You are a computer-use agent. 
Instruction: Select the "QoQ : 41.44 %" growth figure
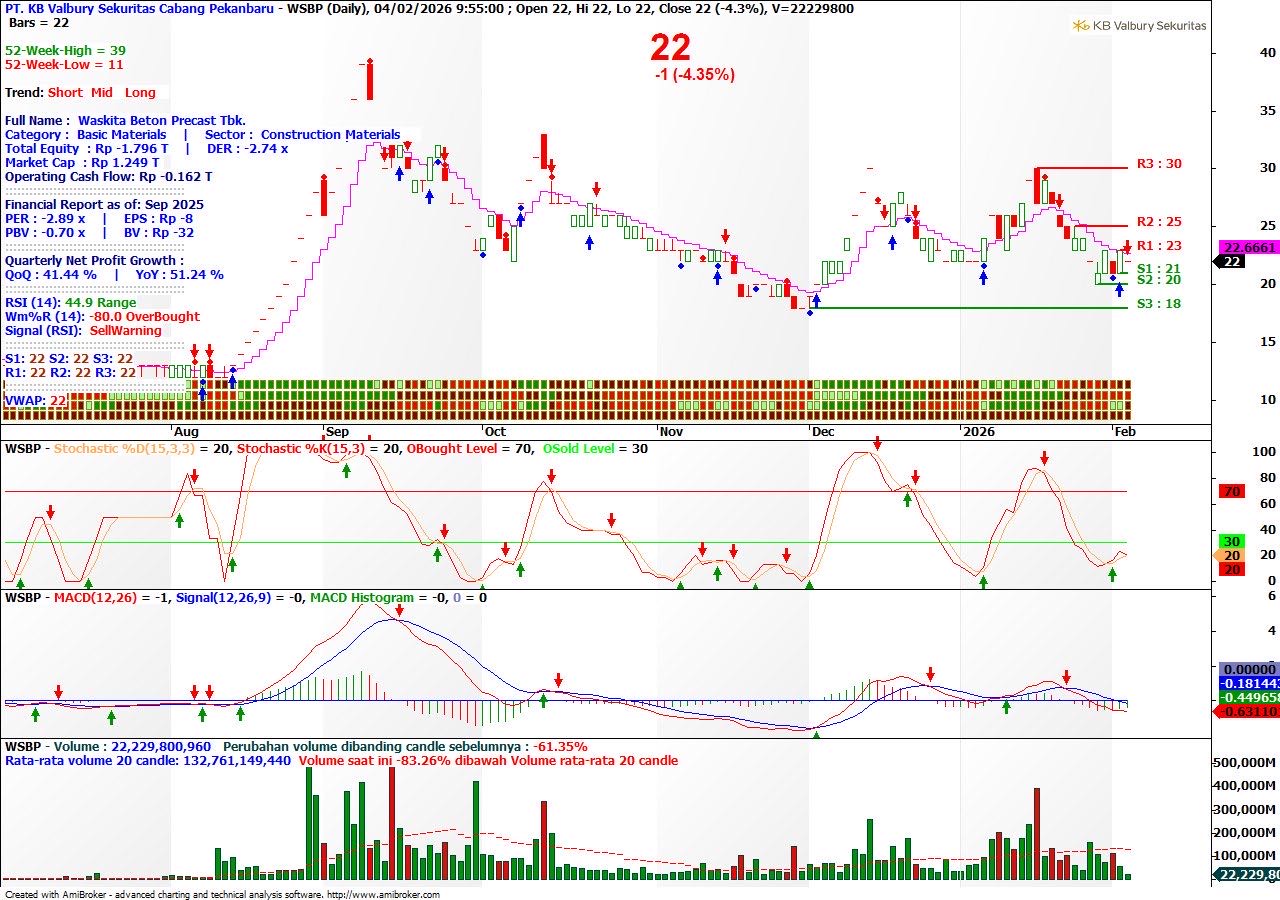[51, 274]
